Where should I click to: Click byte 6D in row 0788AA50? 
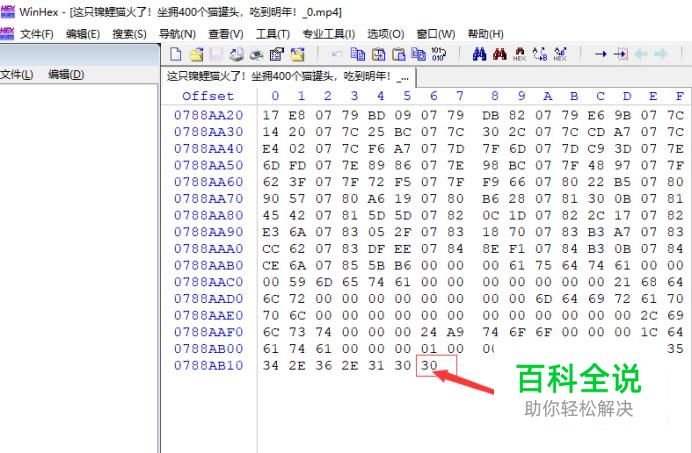[271, 165]
